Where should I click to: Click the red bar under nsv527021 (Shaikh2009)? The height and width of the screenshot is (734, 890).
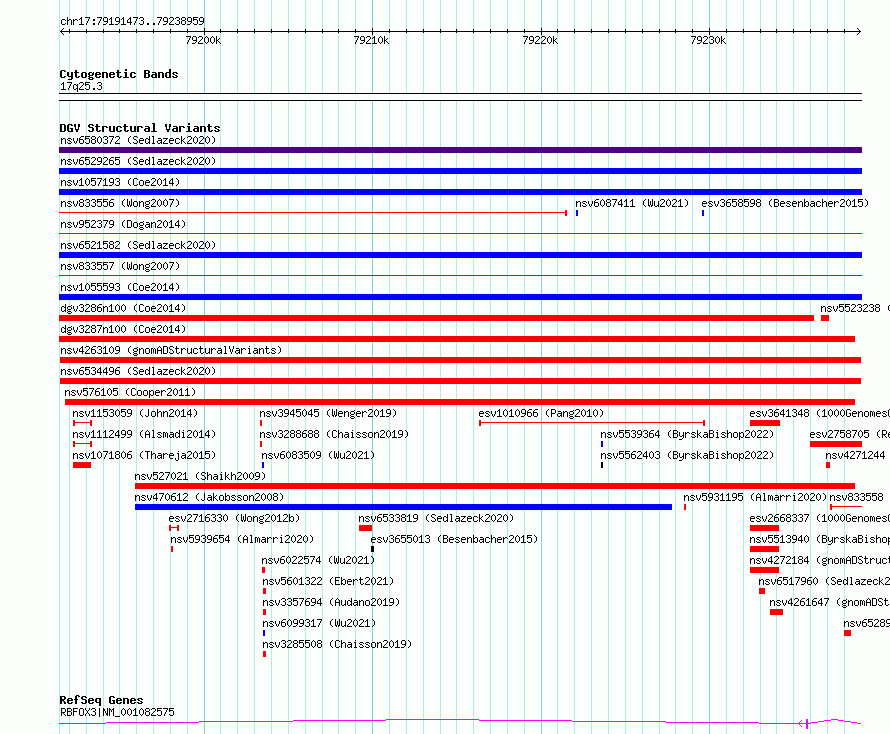pyautogui.click(x=494, y=486)
